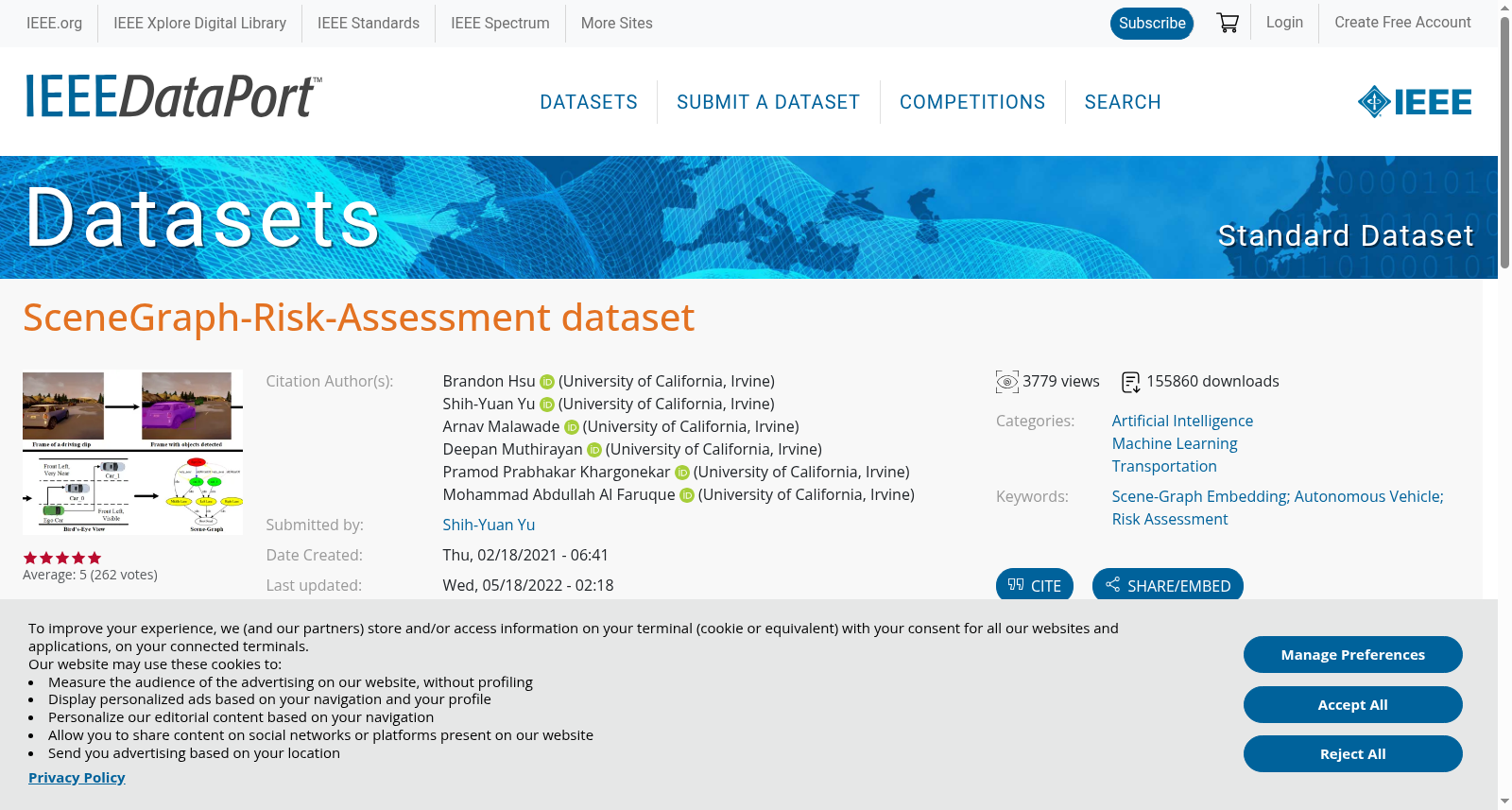Open the dataset preview thumbnail
Image resolution: width=1512 pixels, height=810 pixels.
click(x=132, y=453)
